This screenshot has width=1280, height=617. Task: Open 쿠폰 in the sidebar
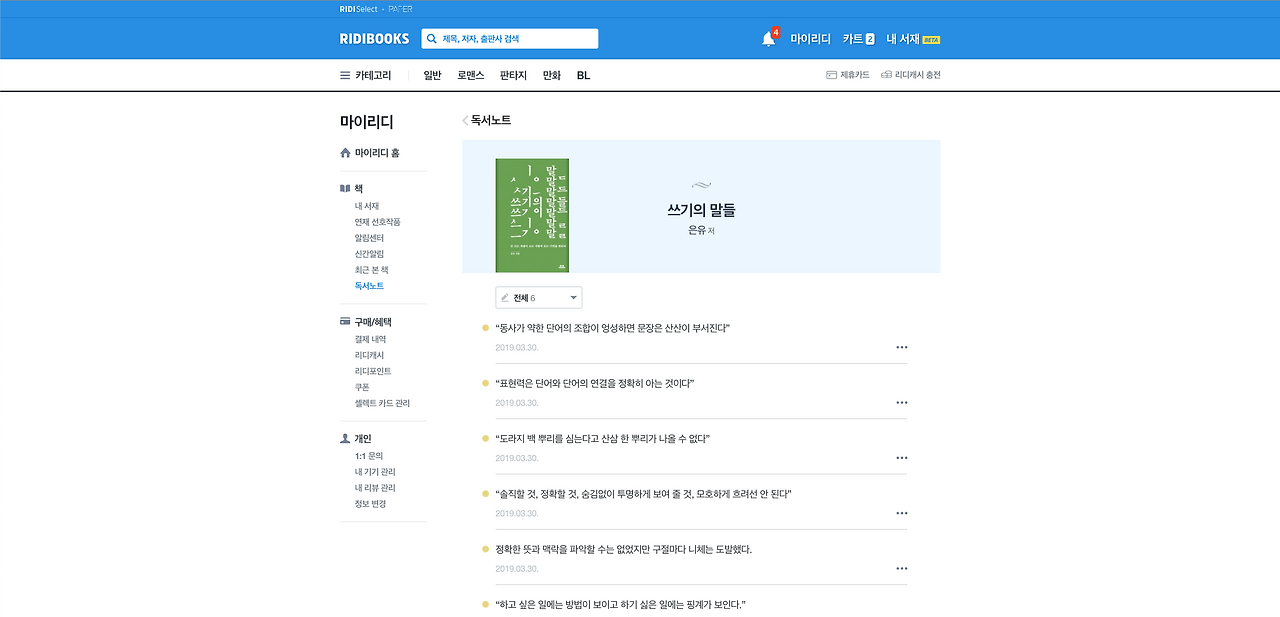(362, 388)
